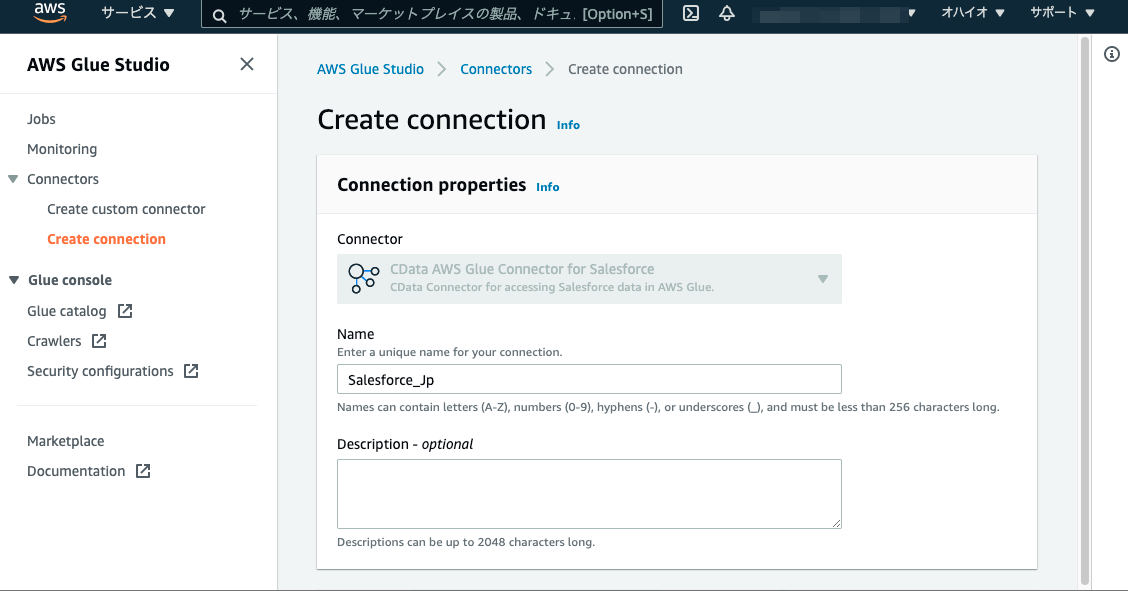
Task: Open the CloudShell terminal icon
Action: point(690,13)
